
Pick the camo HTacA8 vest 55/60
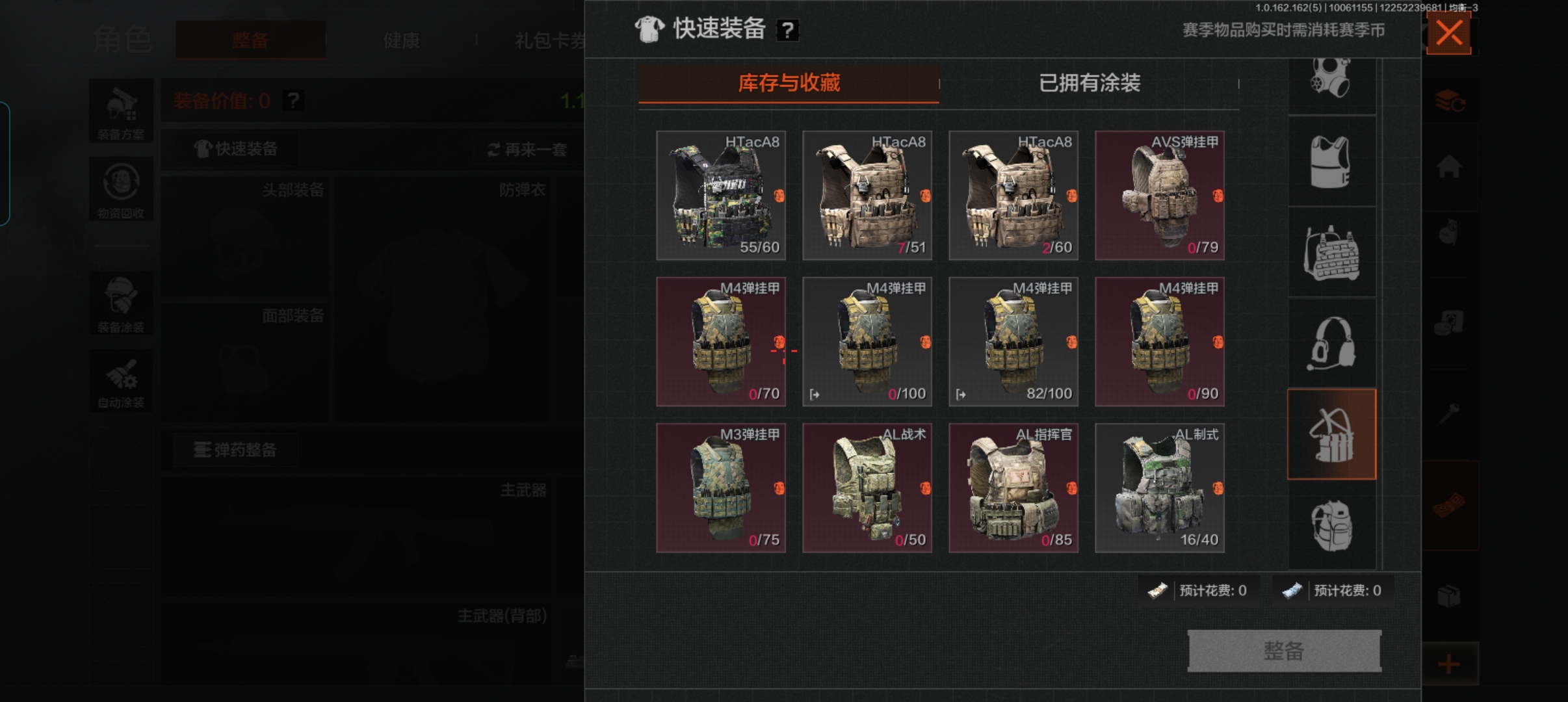point(721,196)
